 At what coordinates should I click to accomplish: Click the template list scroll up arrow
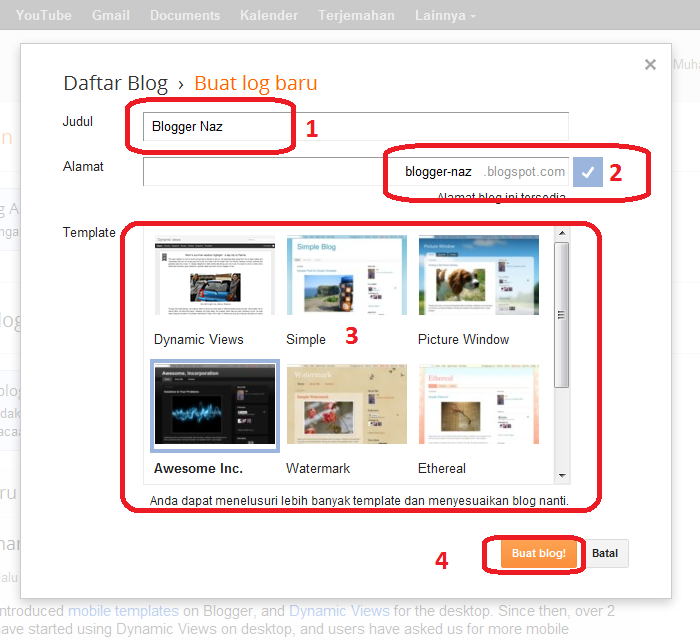click(x=562, y=233)
